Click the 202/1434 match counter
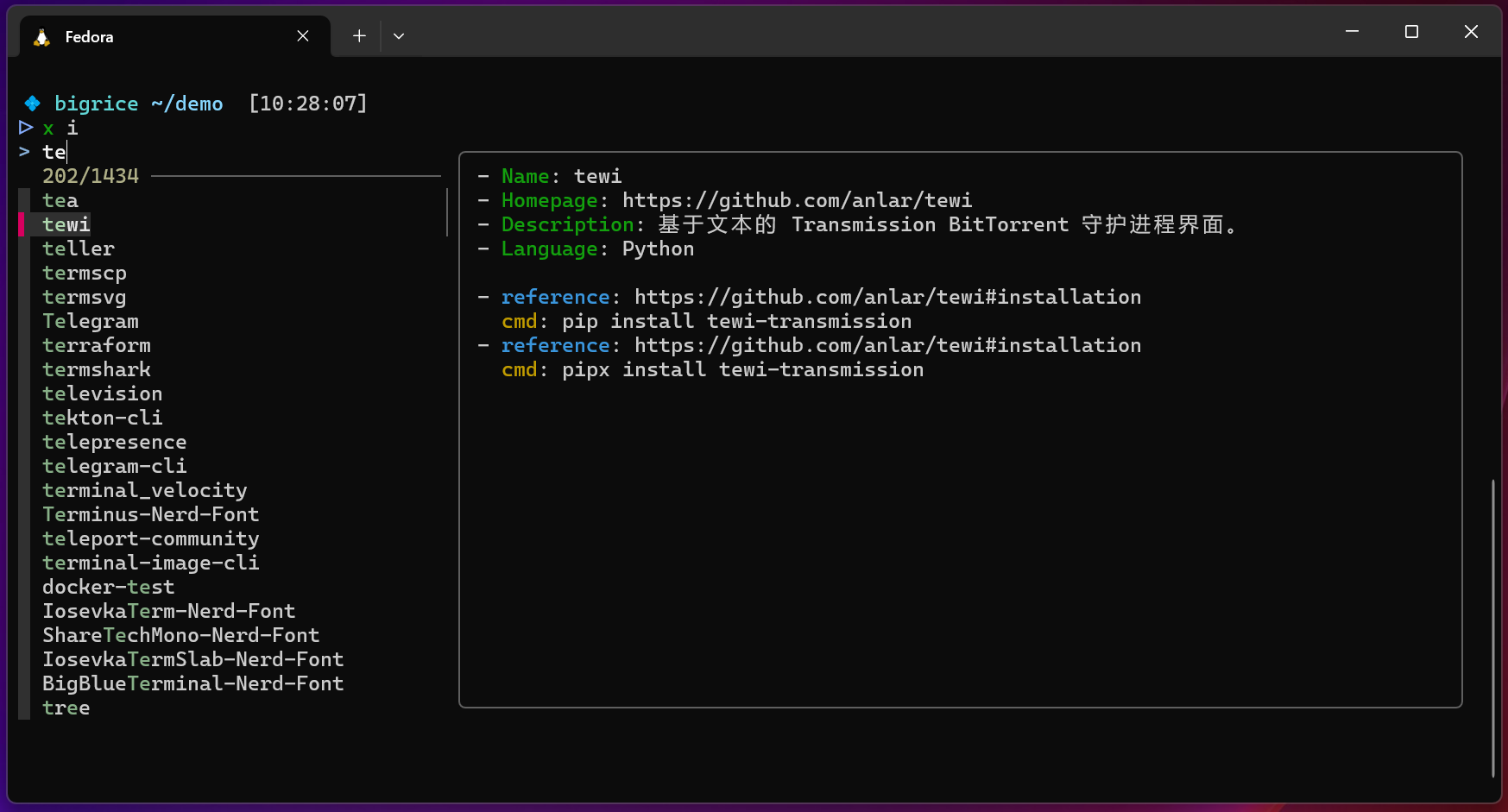The height and width of the screenshot is (812, 1508). pyautogui.click(x=91, y=176)
